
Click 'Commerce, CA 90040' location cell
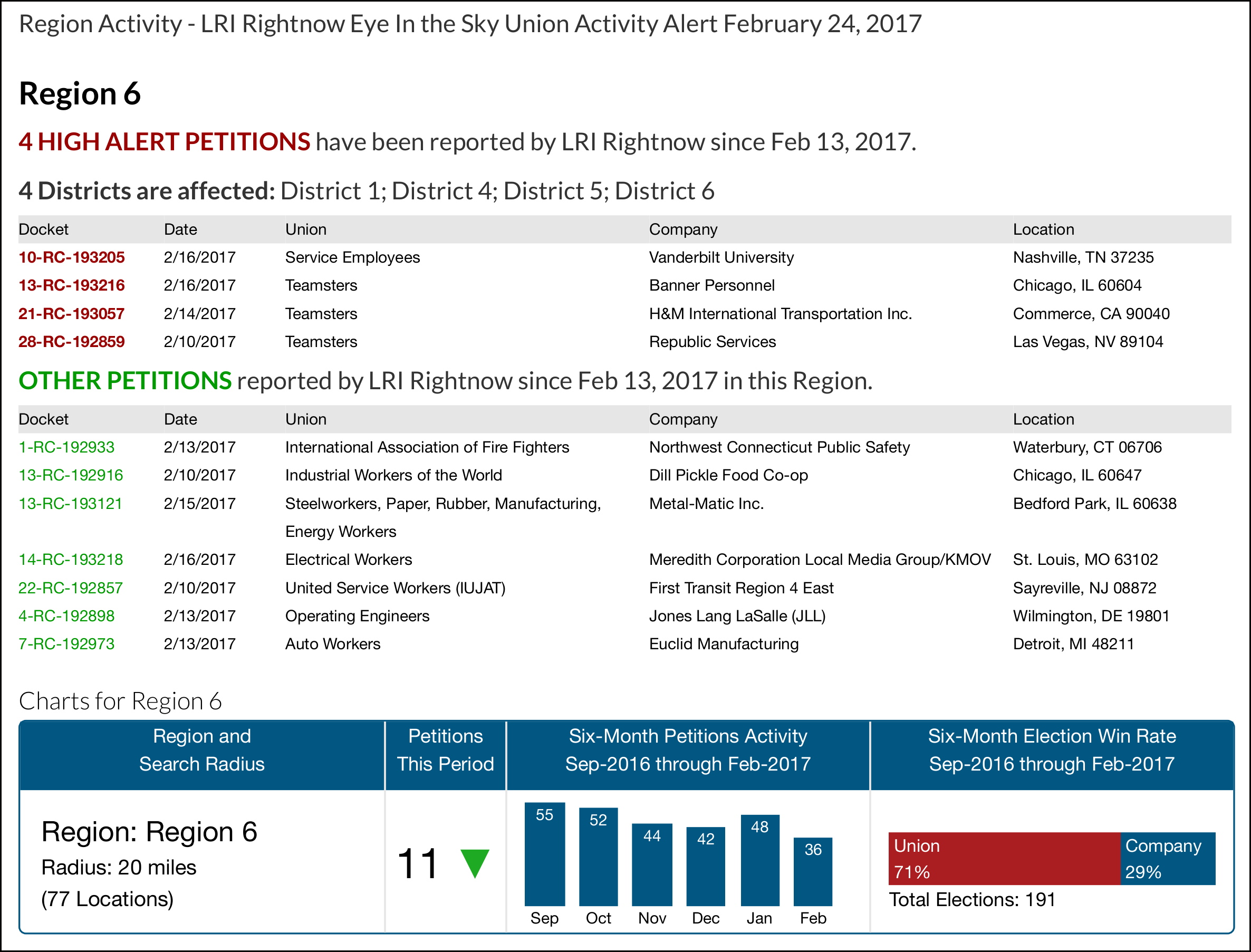(x=1091, y=313)
